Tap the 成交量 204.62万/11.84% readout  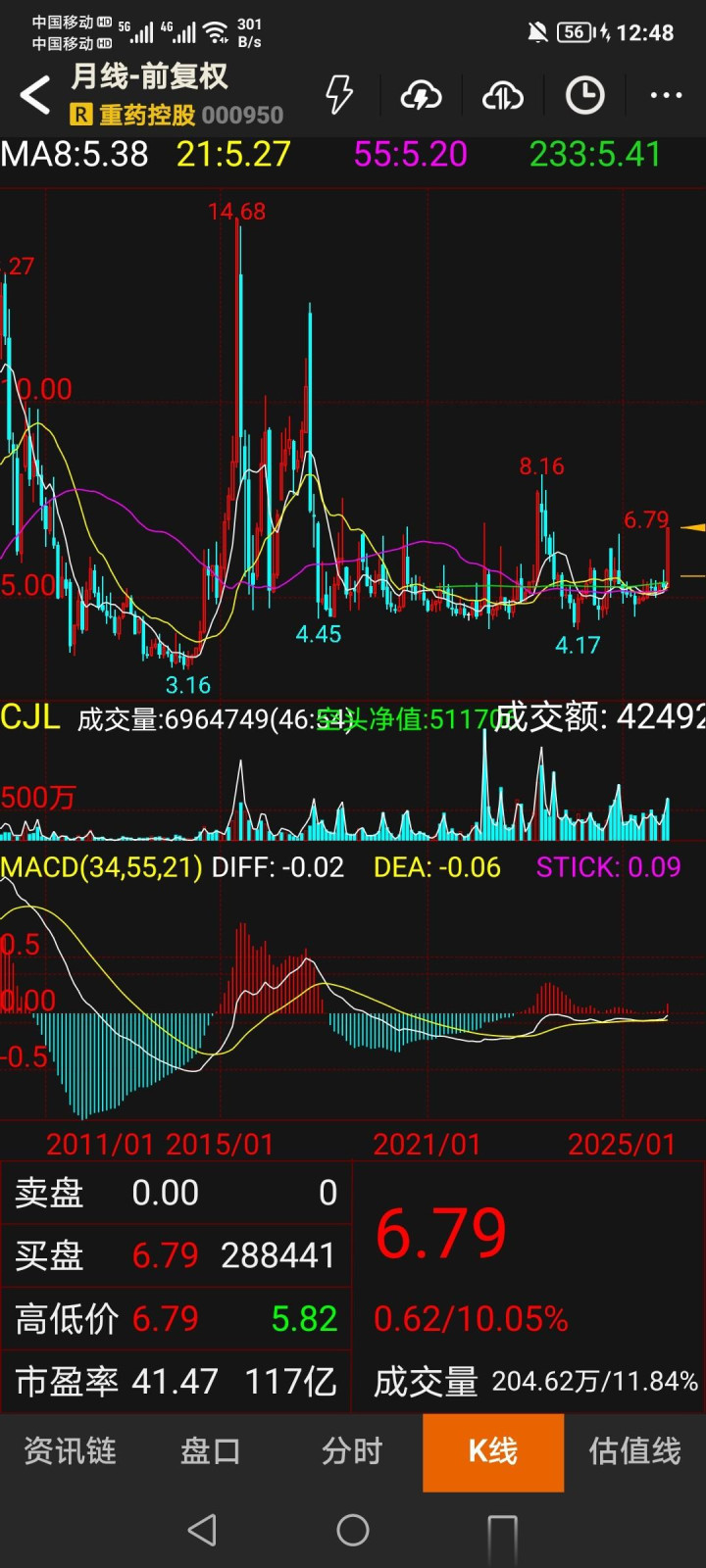click(535, 1382)
